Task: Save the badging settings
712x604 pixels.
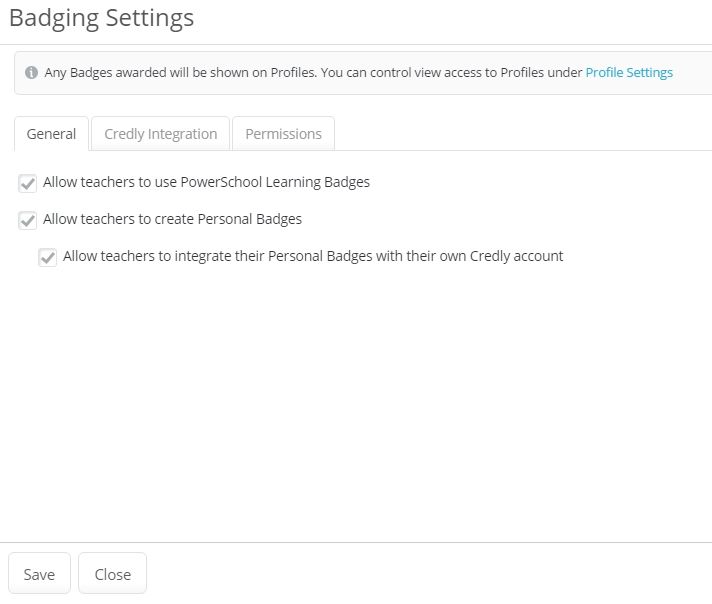Action: [40, 573]
